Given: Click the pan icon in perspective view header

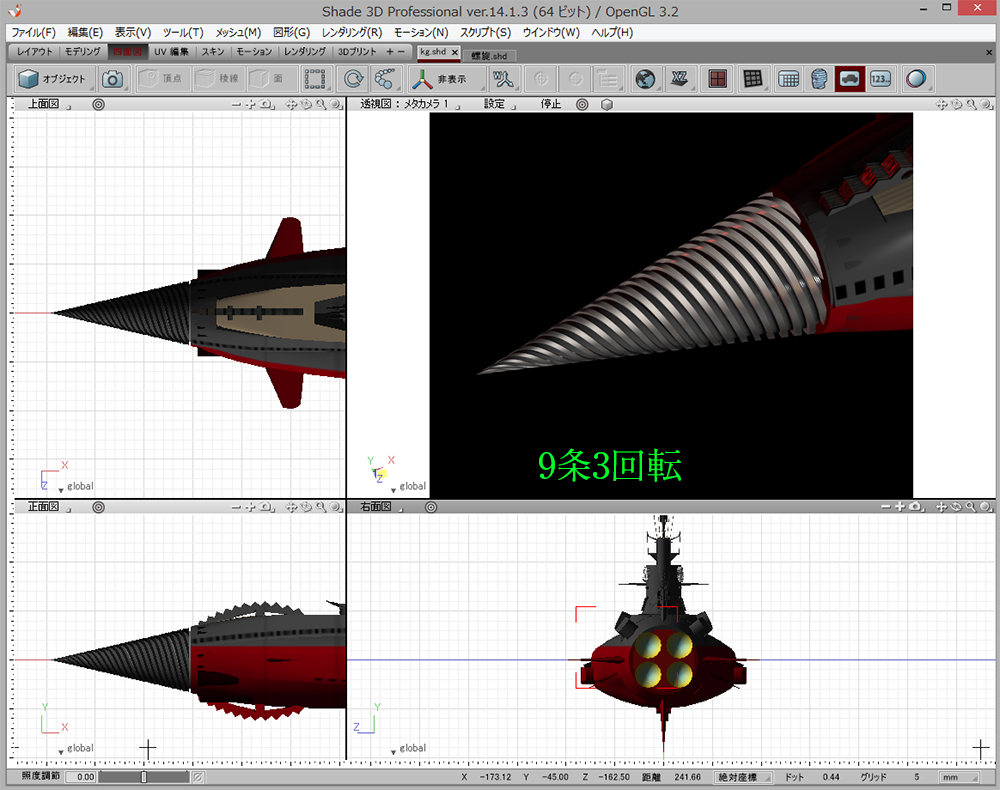Looking at the screenshot, I should pos(941,105).
